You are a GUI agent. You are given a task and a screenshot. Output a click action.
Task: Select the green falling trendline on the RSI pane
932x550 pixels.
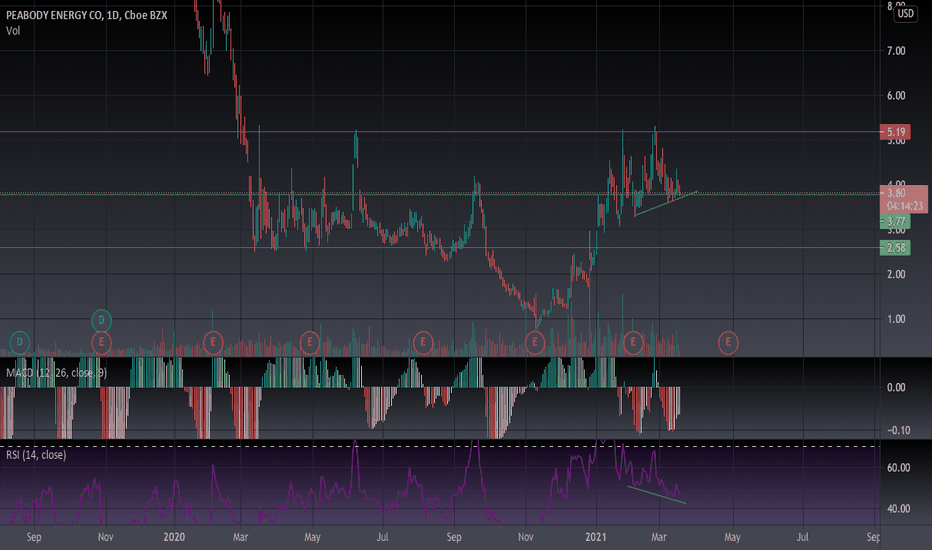(x=657, y=495)
